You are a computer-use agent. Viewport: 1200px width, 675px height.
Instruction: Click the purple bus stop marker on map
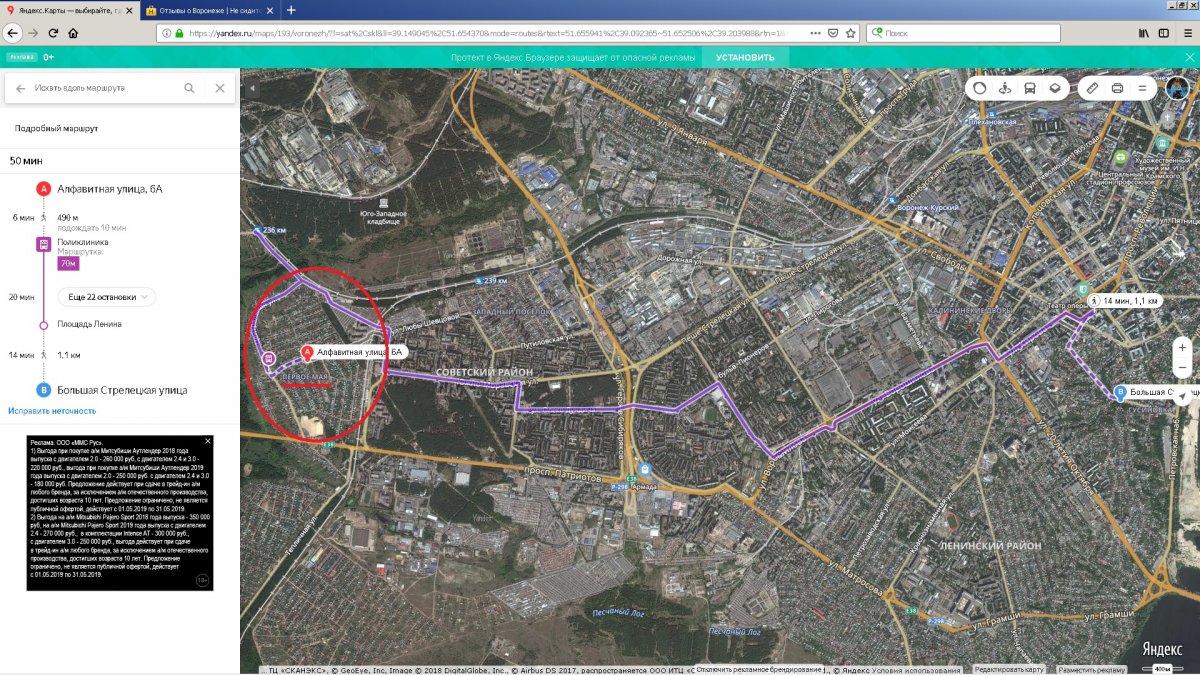point(268,358)
